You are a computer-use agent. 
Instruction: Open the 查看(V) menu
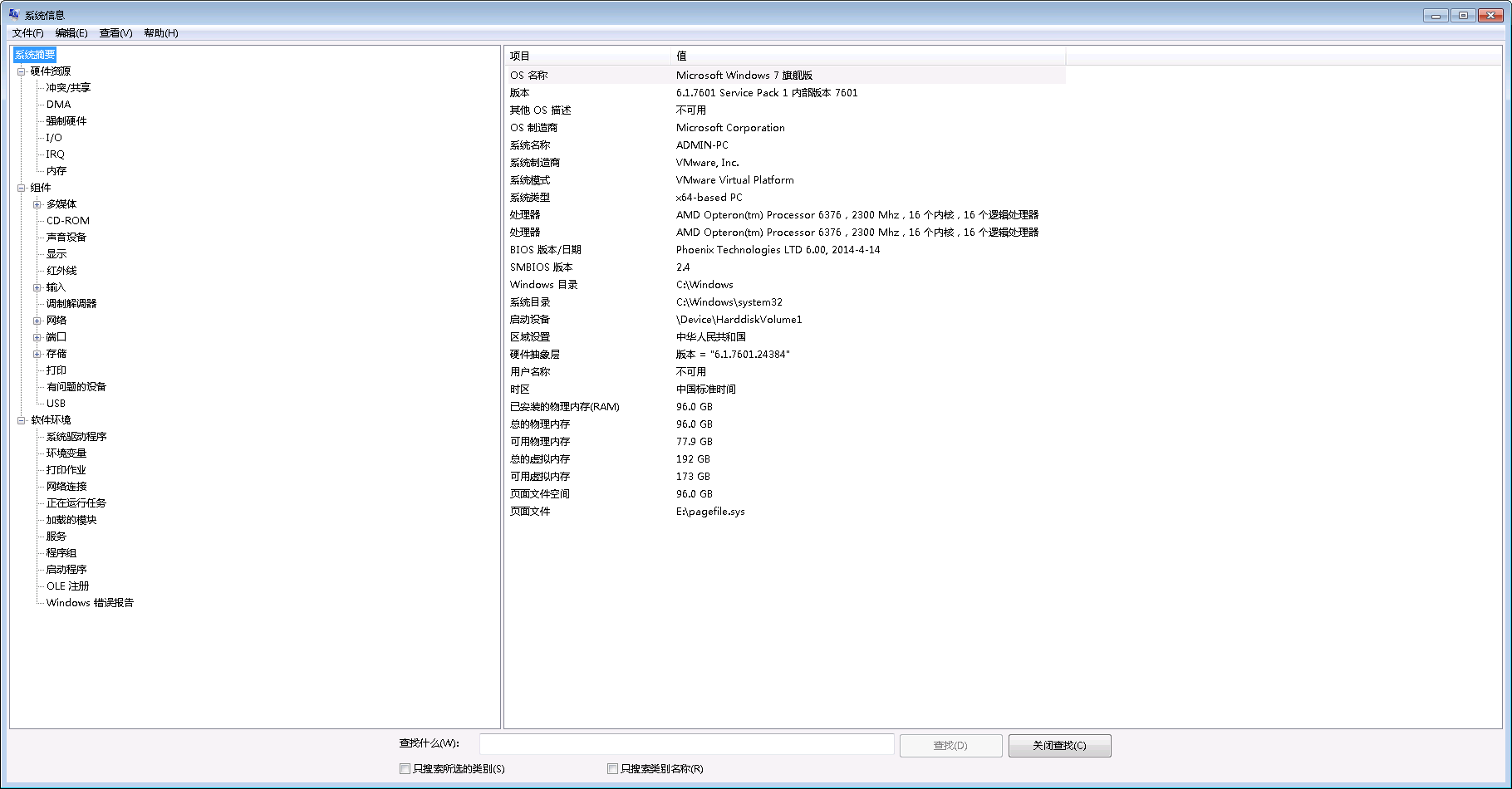[115, 33]
